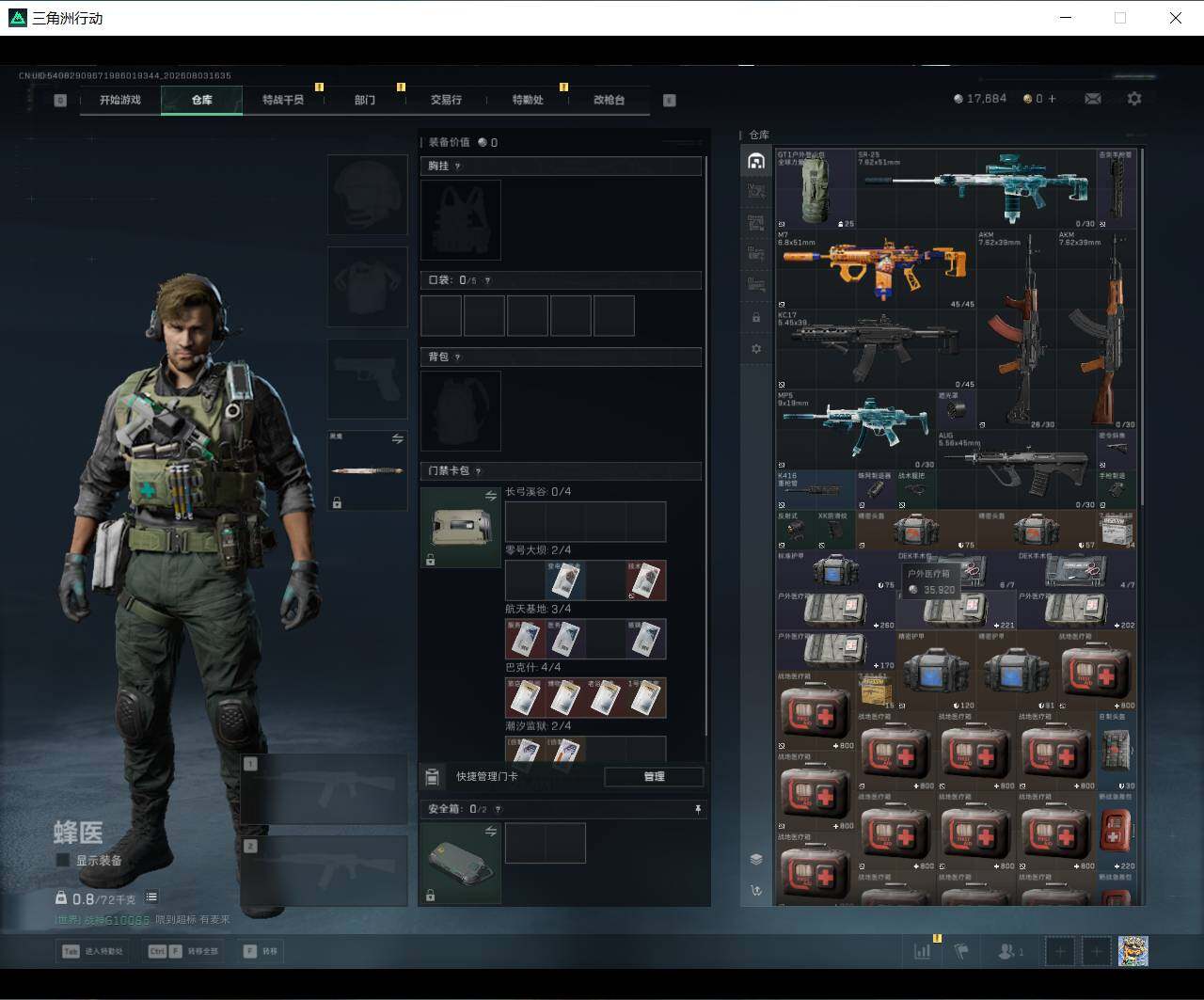Swap the melee knife slot
The width and height of the screenshot is (1204, 1000).
click(398, 439)
